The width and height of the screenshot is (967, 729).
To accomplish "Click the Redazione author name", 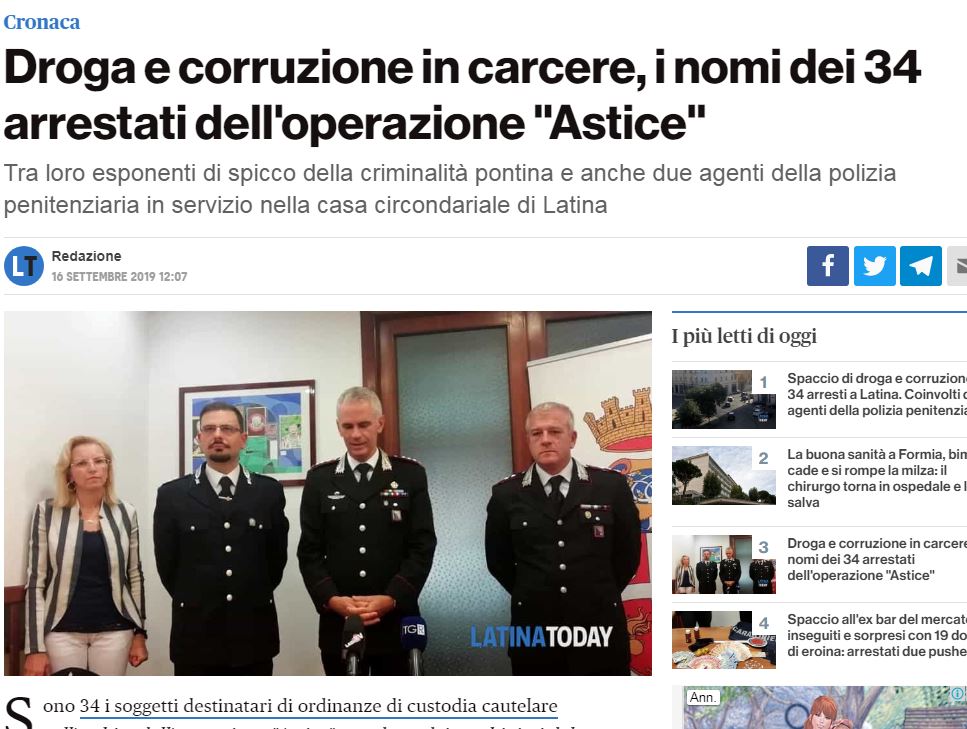I will pyautogui.click(x=86, y=256).
